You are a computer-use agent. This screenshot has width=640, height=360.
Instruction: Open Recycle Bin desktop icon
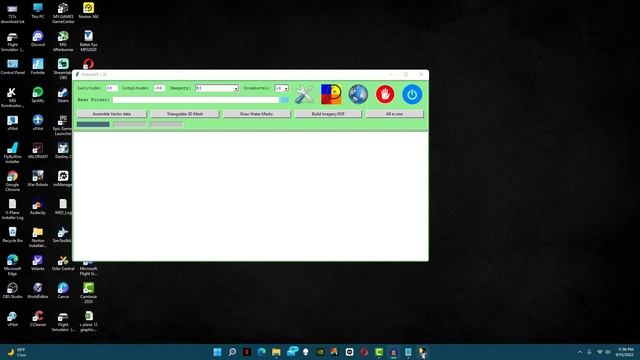pyautogui.click(x=13, y=235)
